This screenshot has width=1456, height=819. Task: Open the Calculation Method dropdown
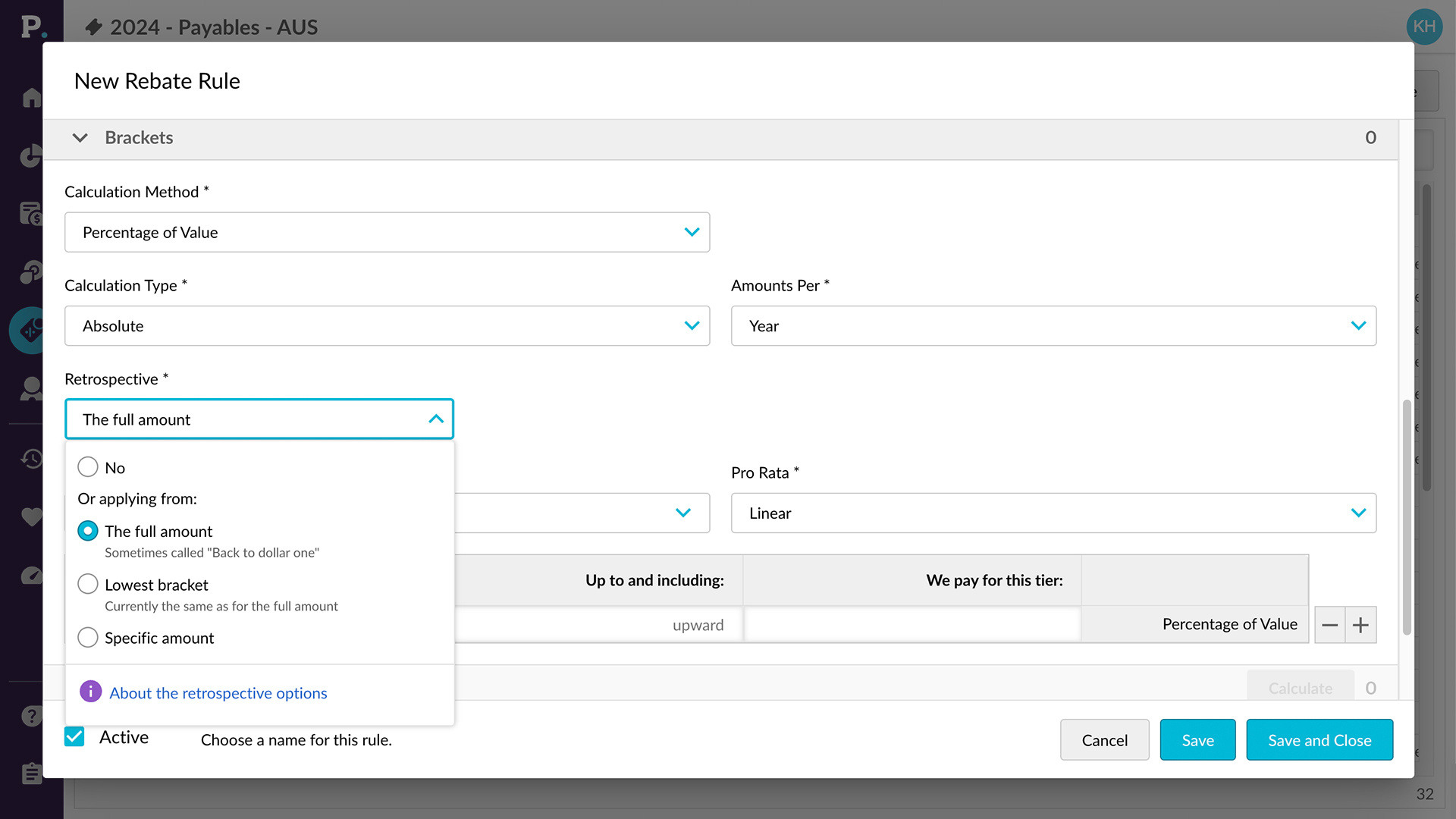point(387,232)
